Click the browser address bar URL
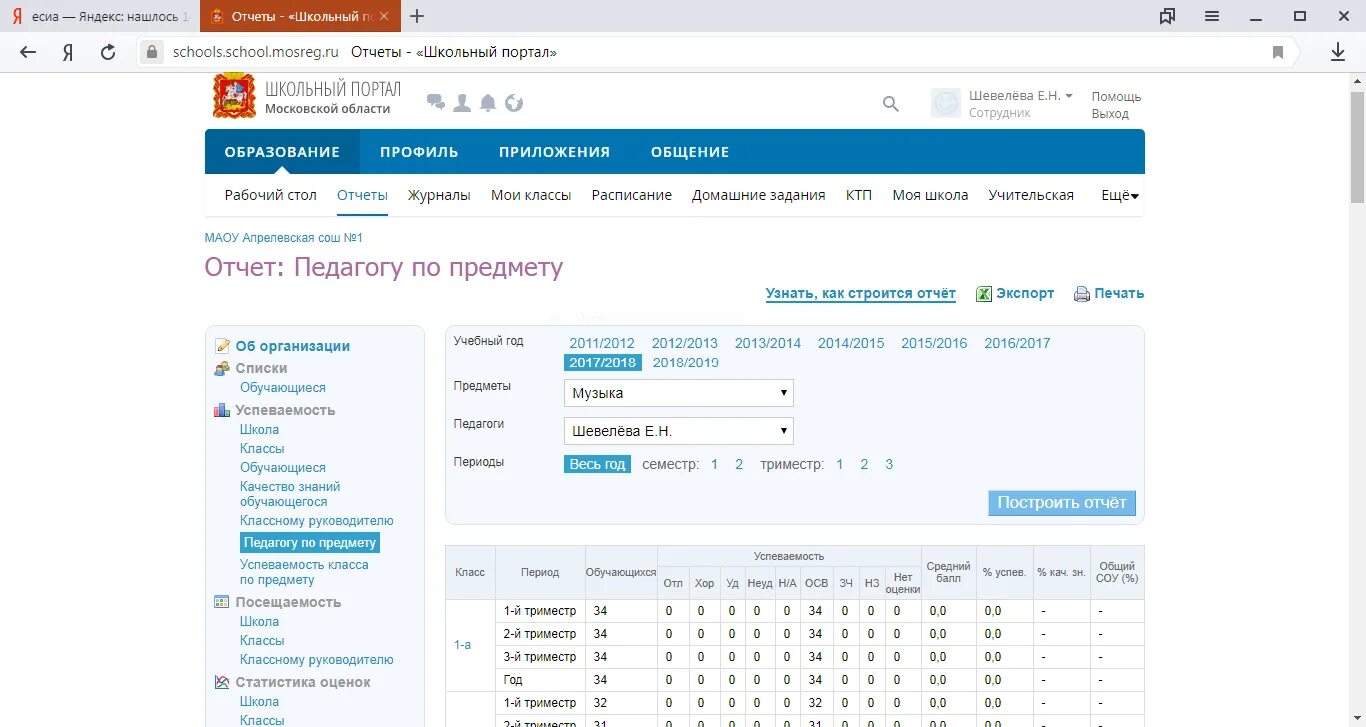Image resolution: width=1366 pixels, height=727 pixels. [x=255, y=52]
